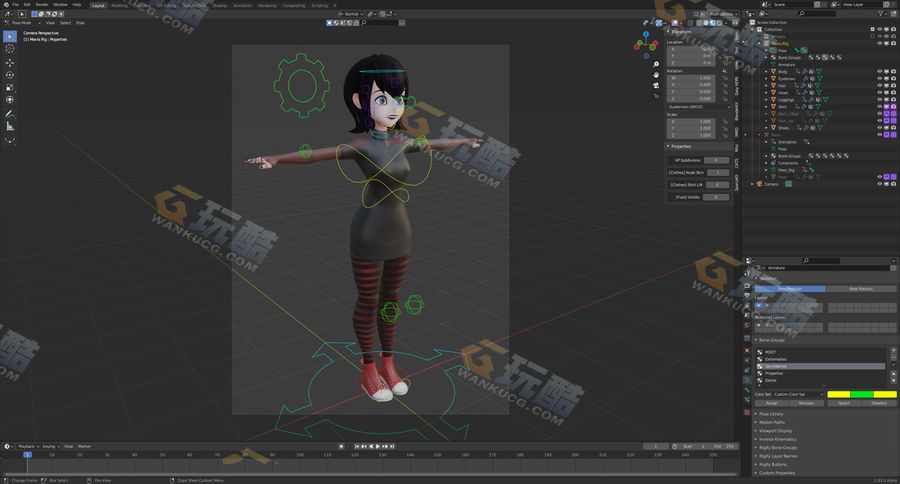Open the Object properties orange tab
Image resolution: width=900 pixels, height=484 pixels.
[x=747, y=350]
